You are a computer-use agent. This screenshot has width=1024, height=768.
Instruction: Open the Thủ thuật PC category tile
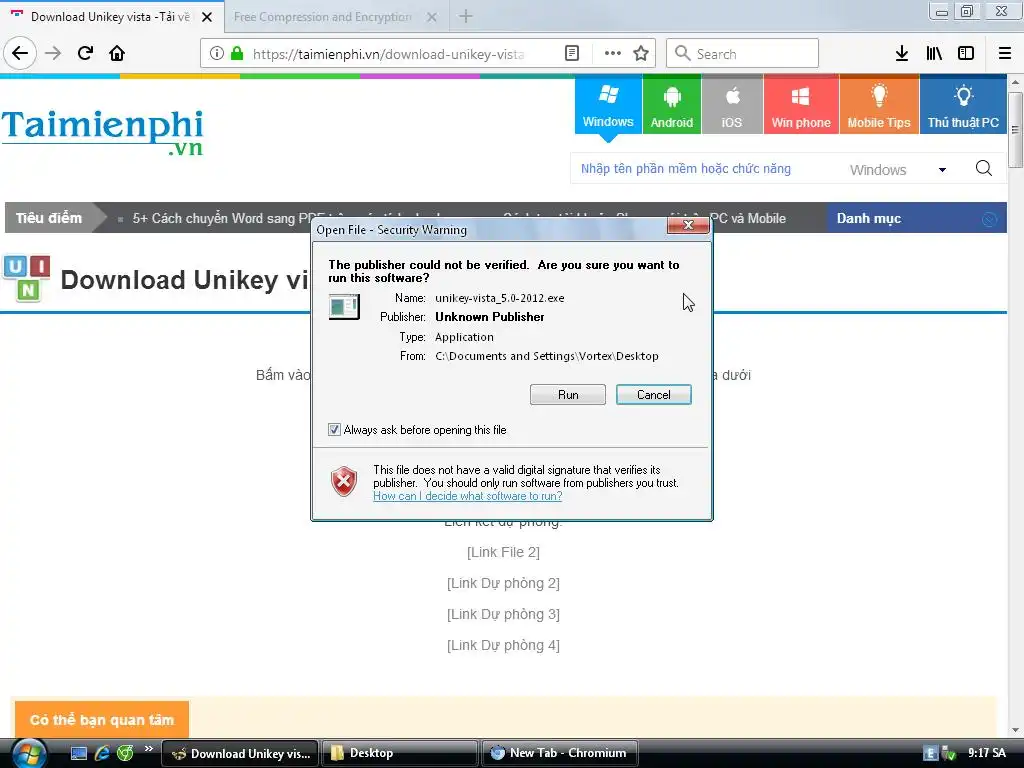(x=963, y=105)
